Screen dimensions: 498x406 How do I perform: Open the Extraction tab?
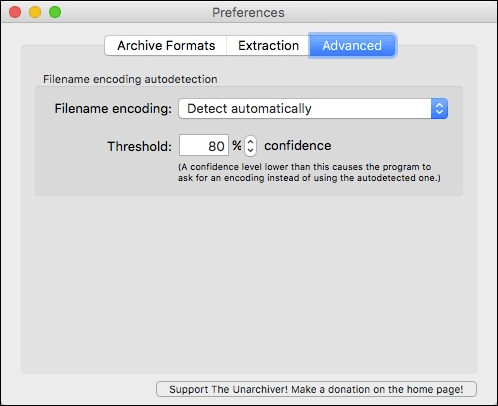(268, 45)
